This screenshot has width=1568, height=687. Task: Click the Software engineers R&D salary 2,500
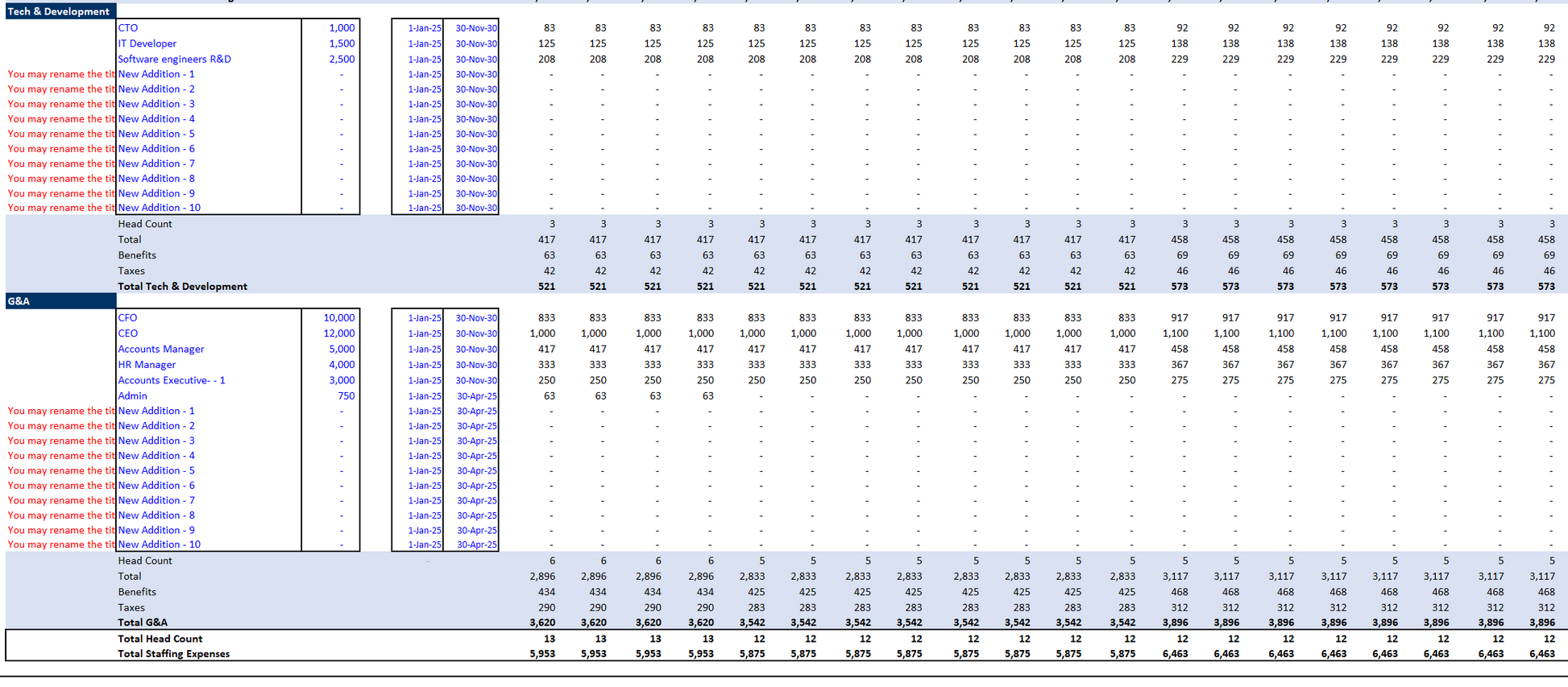[341, 59]
